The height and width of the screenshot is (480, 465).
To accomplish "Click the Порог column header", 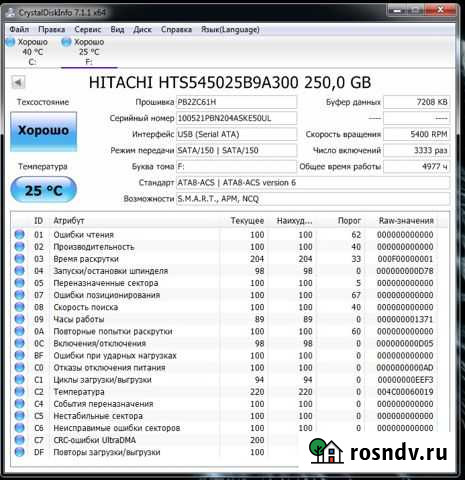I will pyautogui.click(x=349, y=221).
